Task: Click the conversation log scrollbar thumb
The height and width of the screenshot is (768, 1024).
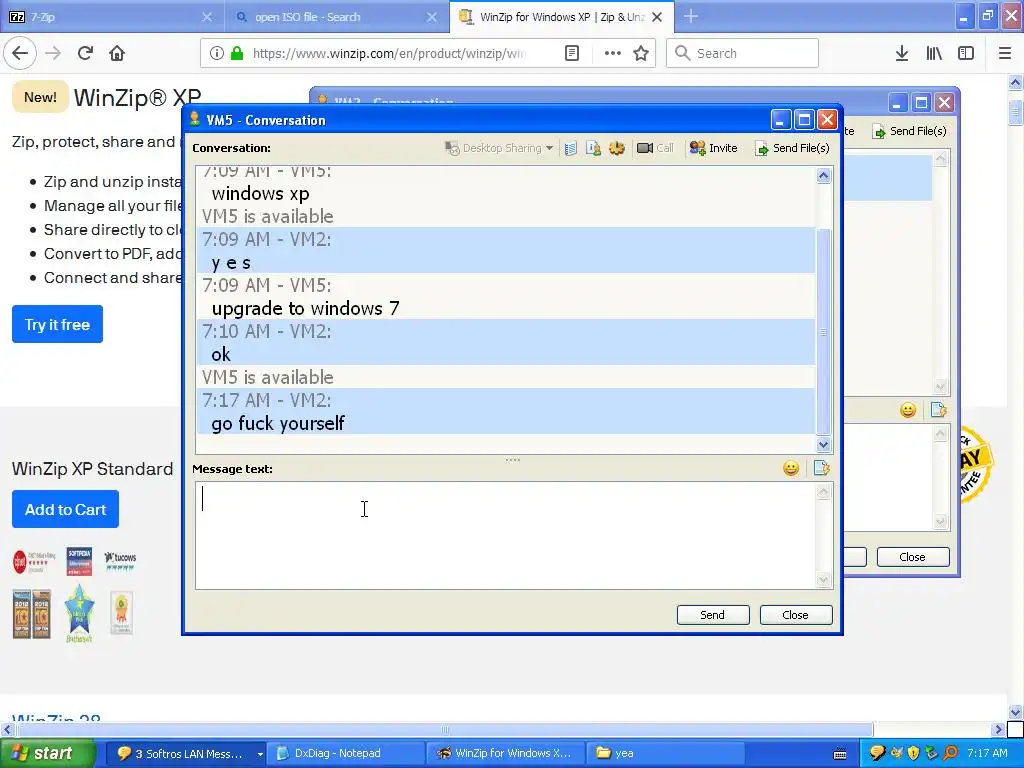Action: coord(824,332)
